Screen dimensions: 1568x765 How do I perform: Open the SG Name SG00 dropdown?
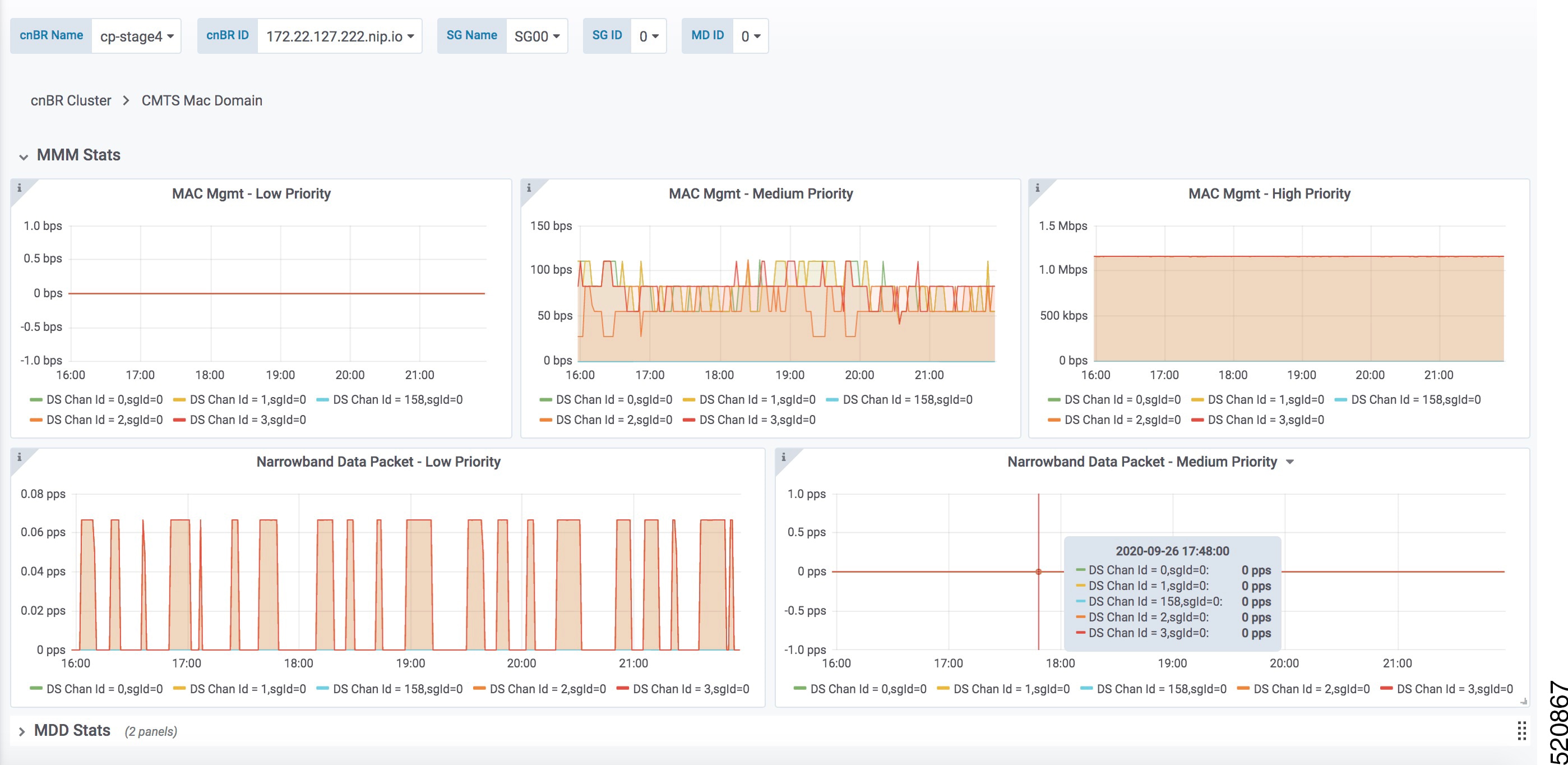click(537, 36)
